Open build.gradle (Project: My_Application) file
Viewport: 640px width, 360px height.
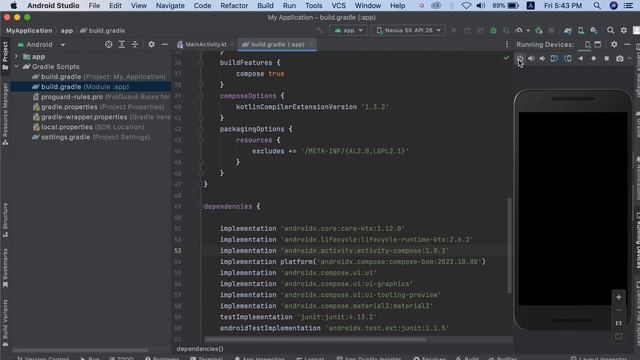coord(99,77)
